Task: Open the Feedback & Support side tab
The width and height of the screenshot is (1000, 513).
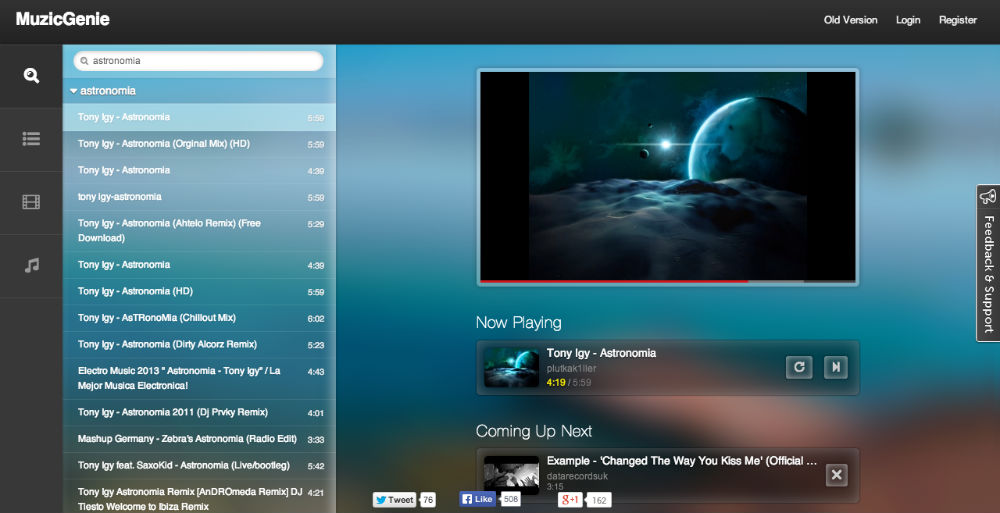Action: (988, 263)
